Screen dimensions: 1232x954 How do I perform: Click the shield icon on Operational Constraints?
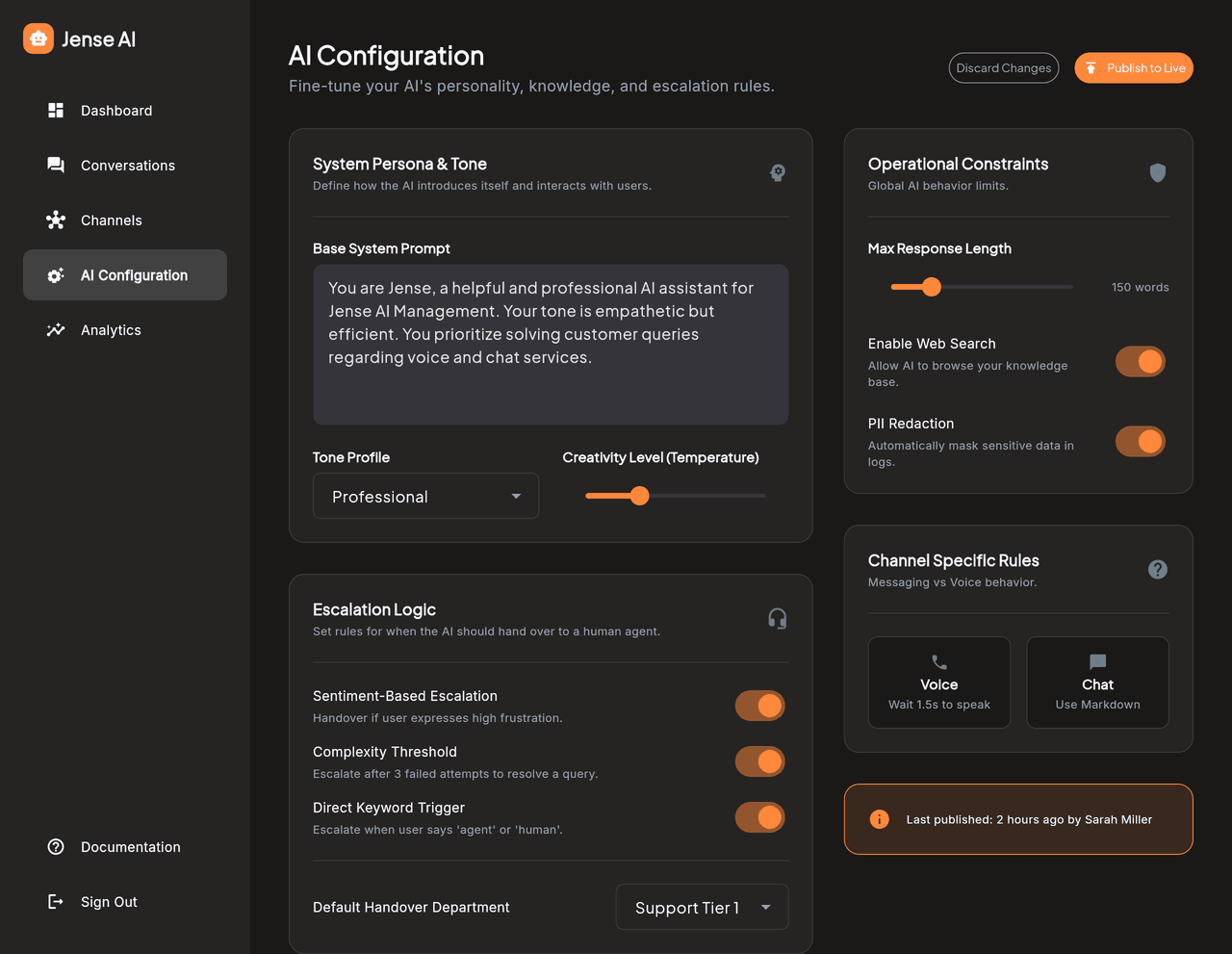[1157, 173]
